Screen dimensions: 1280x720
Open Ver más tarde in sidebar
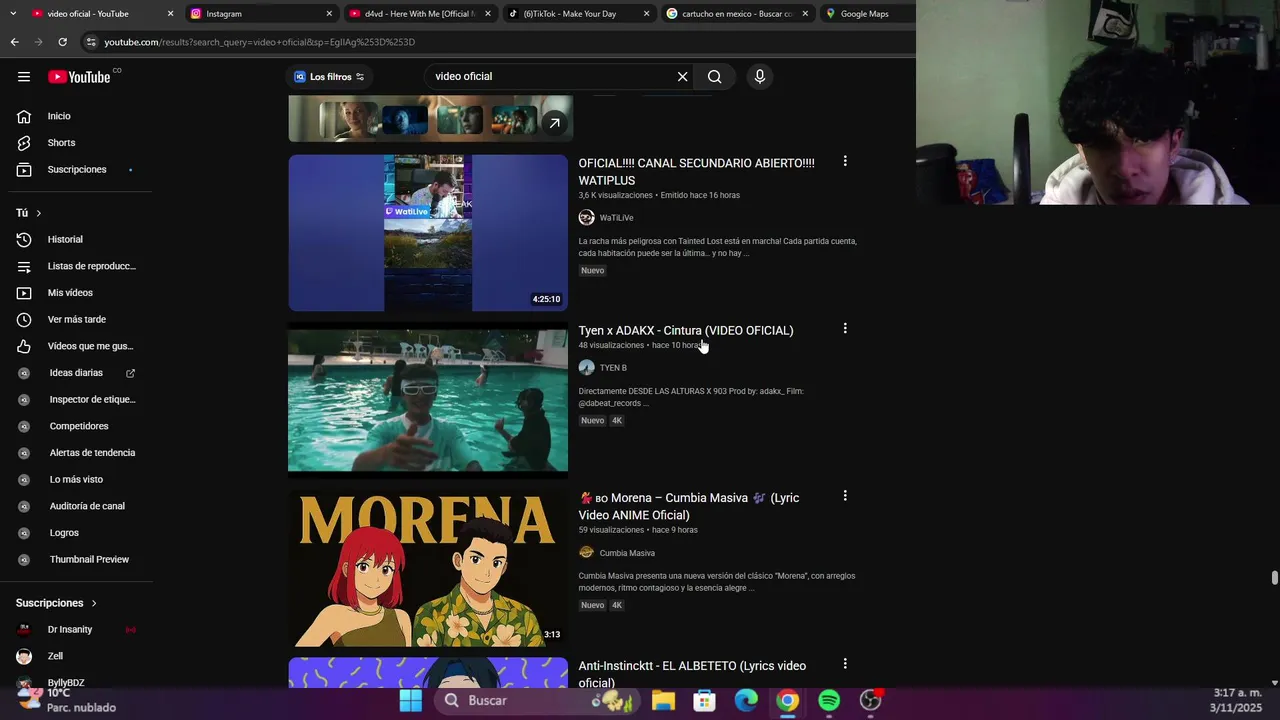76,319
